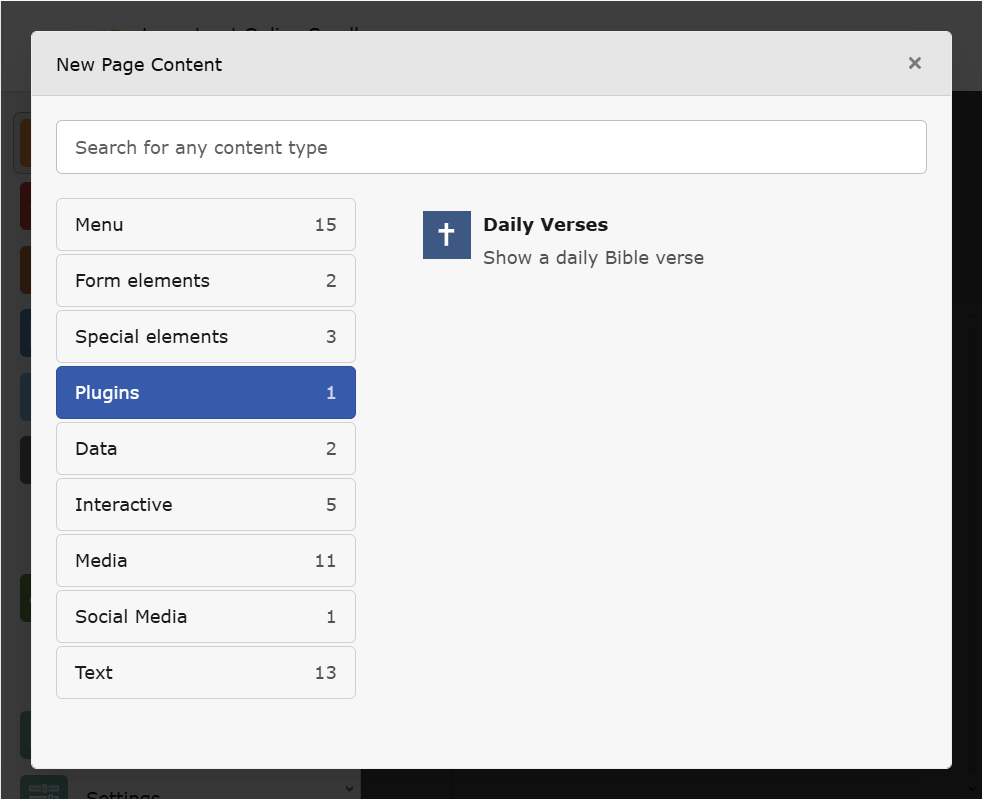Image resolution: width=982 pixels, height=799 pixels.
Task: Switch to the Menu category tab
Action: point(205,225)
